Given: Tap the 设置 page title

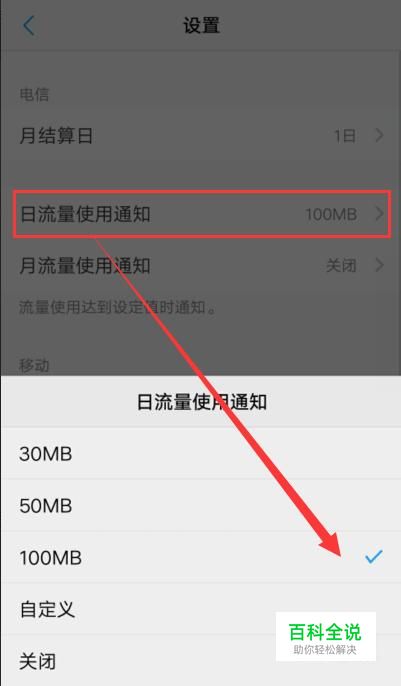Looking at the screenshot, I should click(201, 26).
